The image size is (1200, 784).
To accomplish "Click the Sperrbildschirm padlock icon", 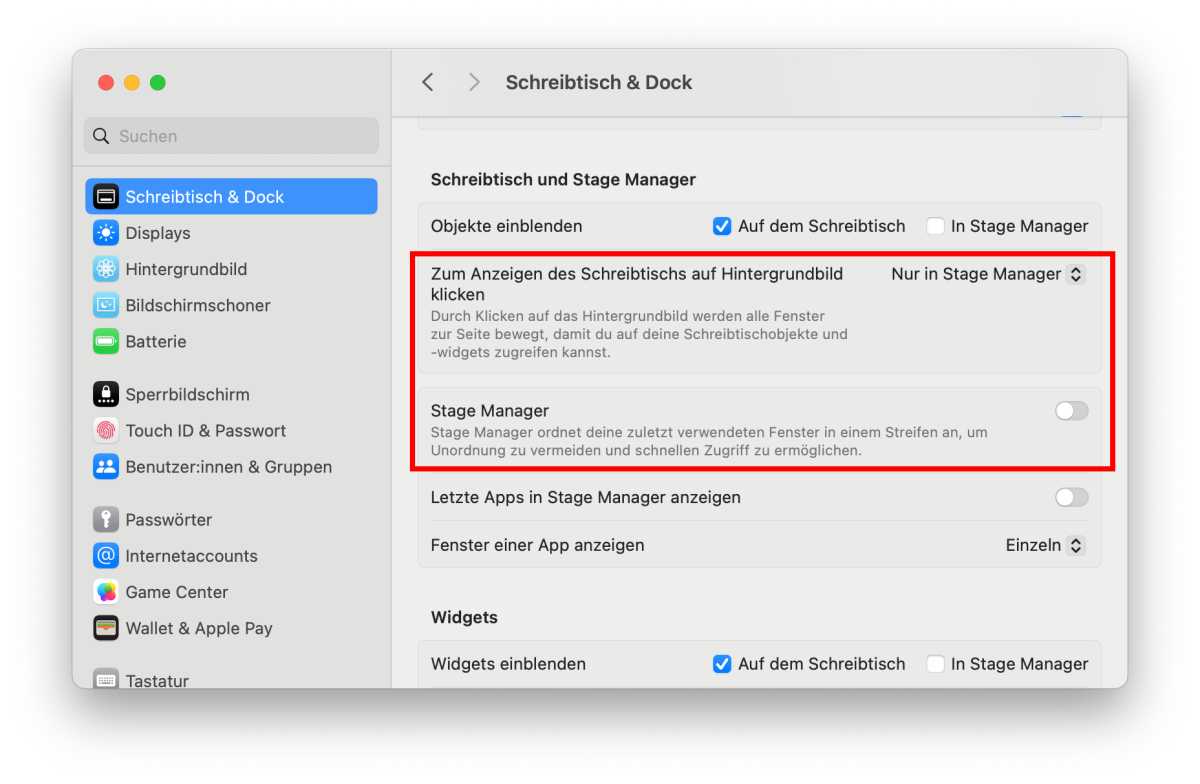I will tap(105, 394).
